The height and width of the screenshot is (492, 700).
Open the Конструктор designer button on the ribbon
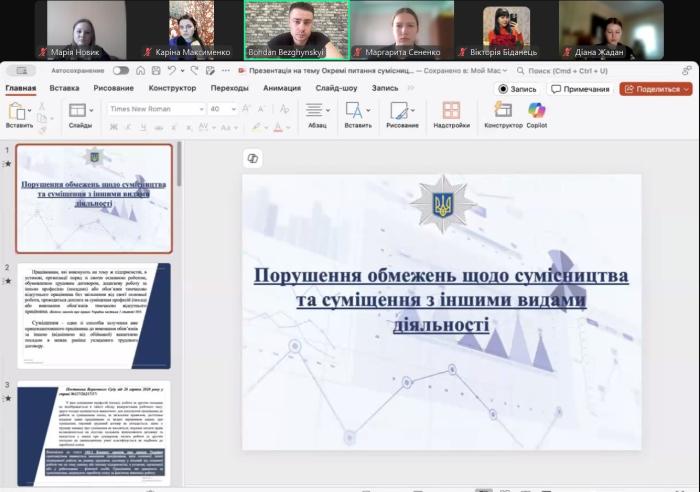[503, 111]
